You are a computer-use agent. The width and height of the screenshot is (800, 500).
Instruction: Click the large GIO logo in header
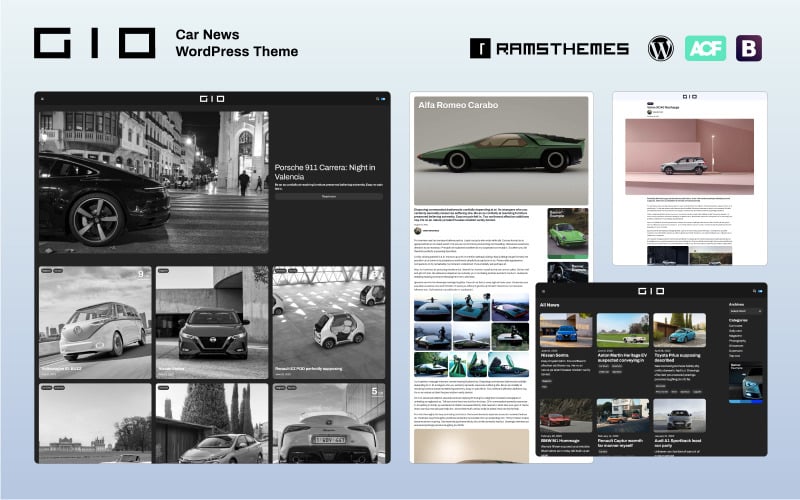click(x=95, y=42)
